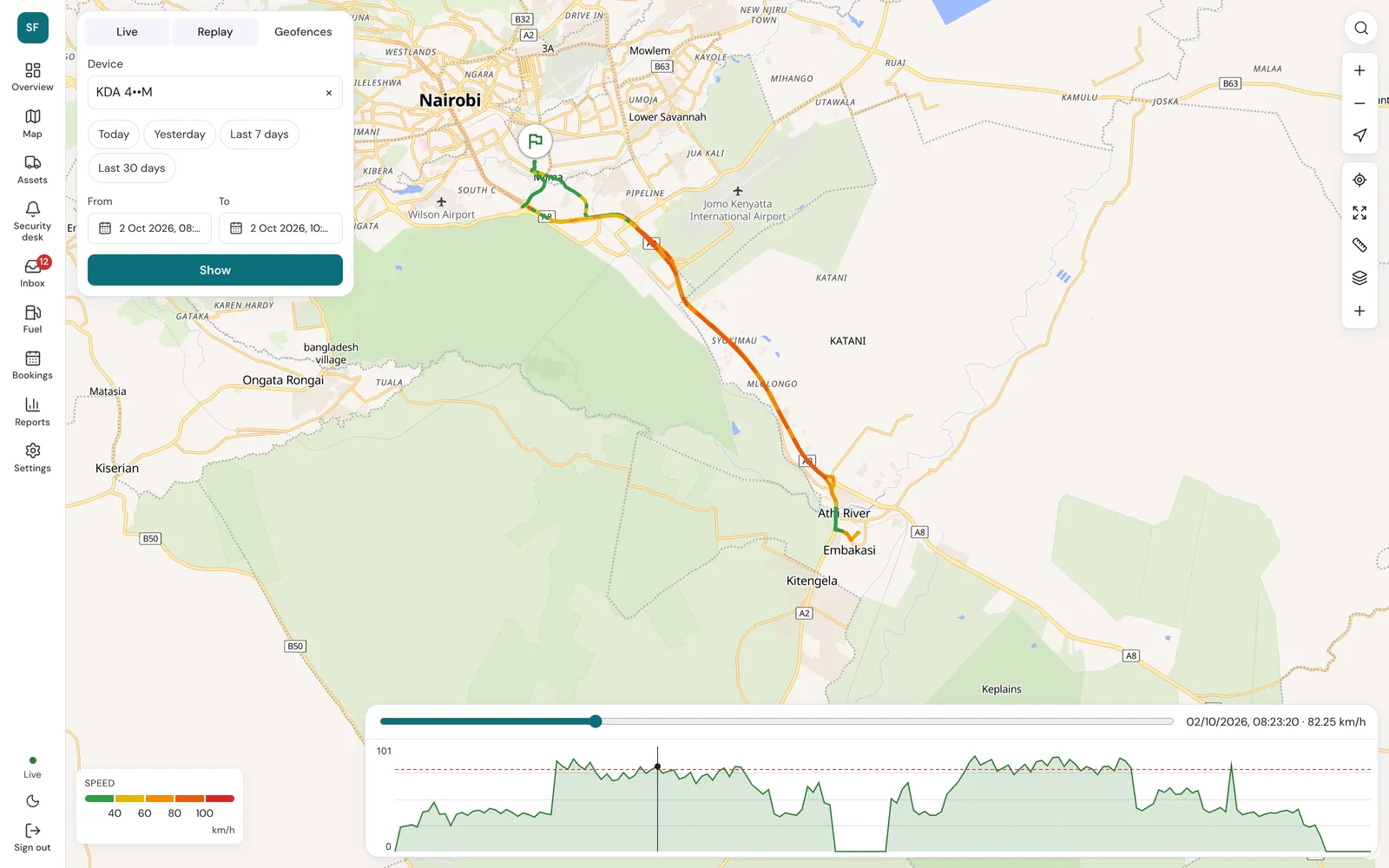Click the replay timeline slider handle
Image resolution: width=1389 pixels, height=868 pixels.
(596, 721)
